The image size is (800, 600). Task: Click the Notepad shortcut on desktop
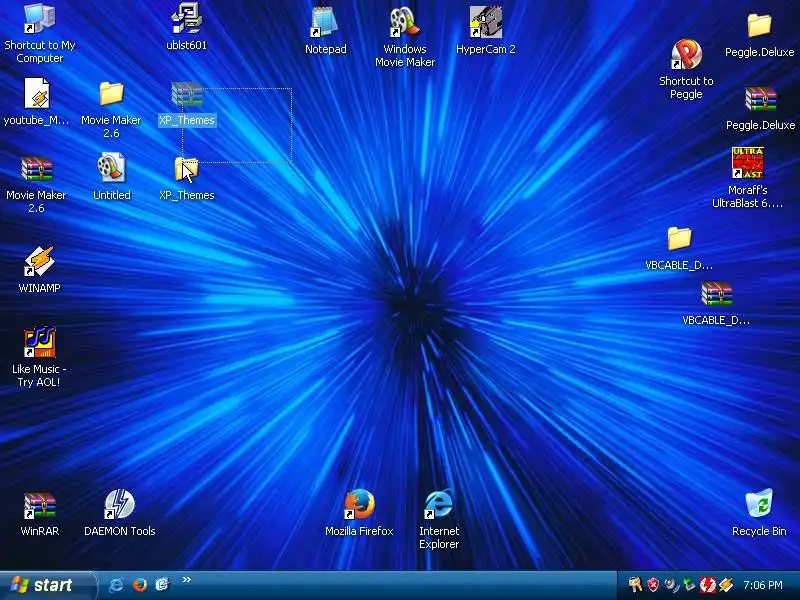pyautogui.click(x=326, y=22)
